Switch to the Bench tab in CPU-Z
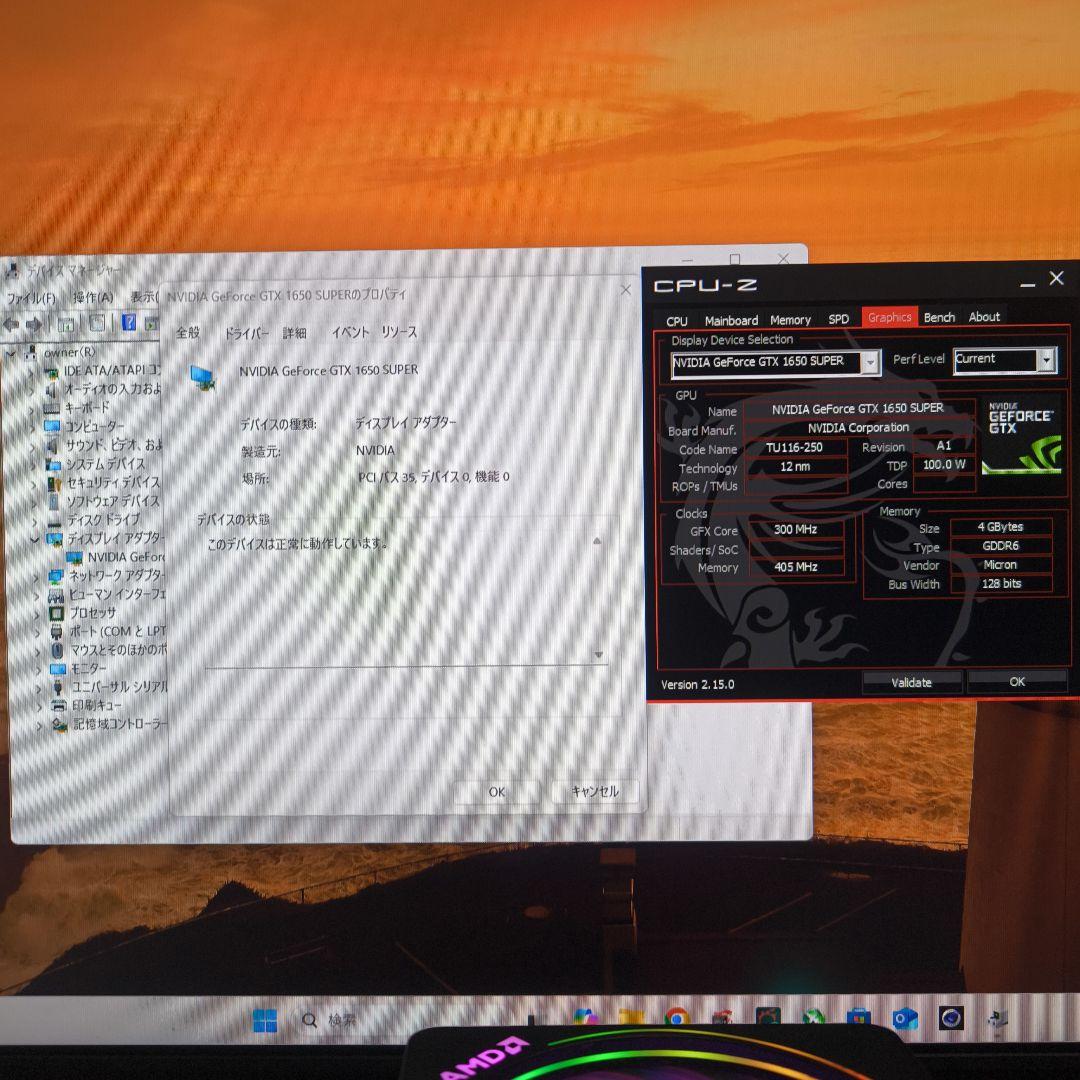The image size is (1080, 1080). (939, 317)
